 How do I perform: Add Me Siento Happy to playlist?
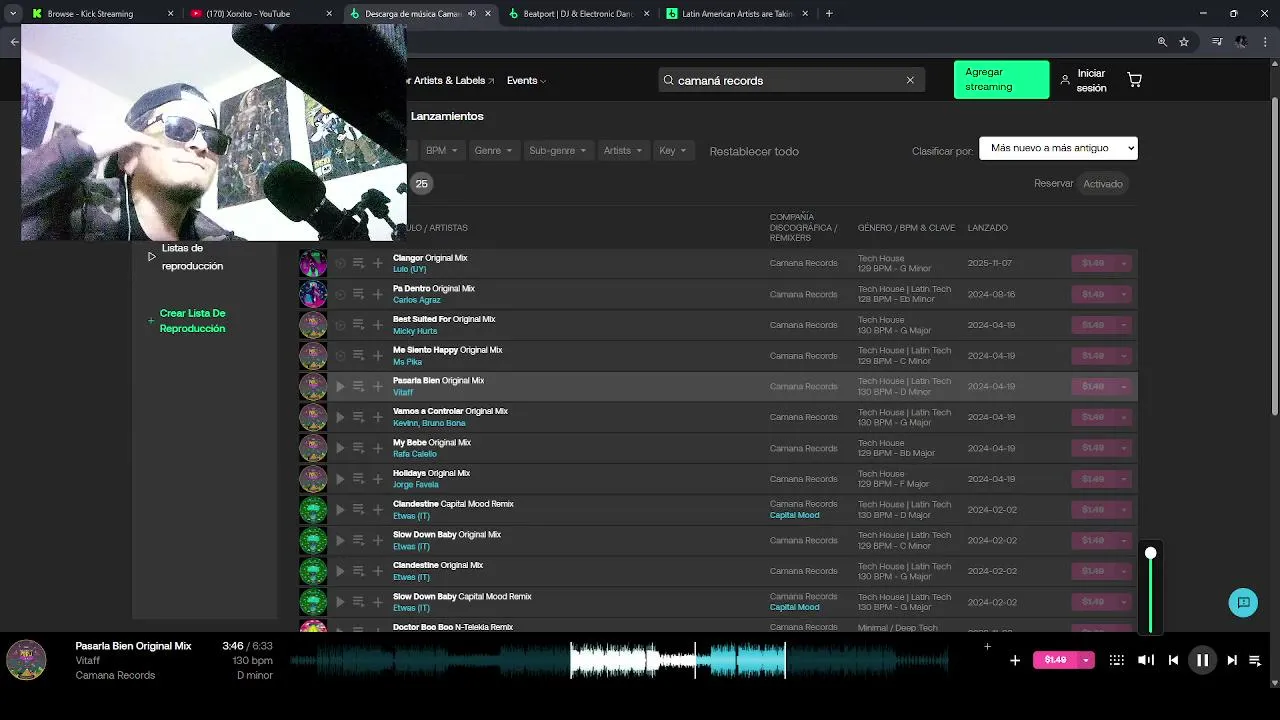pos(378,356)
